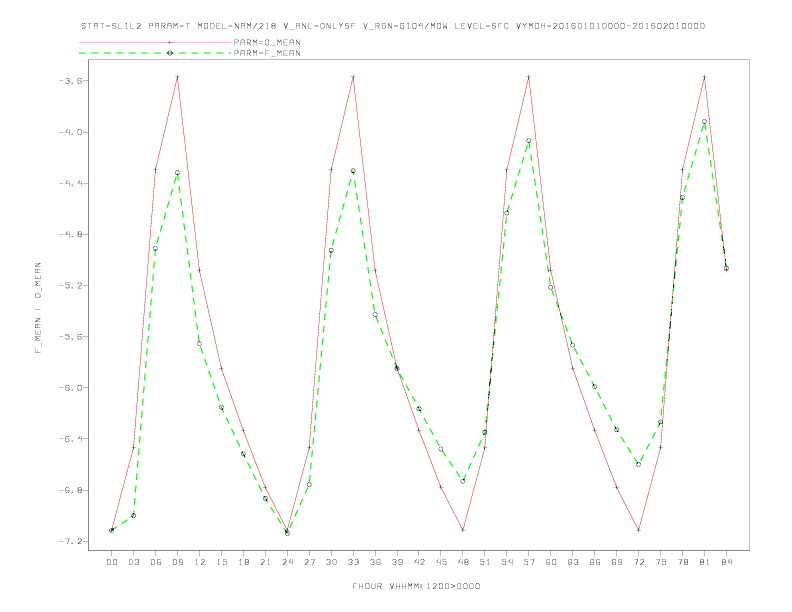Select the green F_MEAN circle marker at hour 09
The height and width of the screenshot is (612, 792).
tap(177, 173)
